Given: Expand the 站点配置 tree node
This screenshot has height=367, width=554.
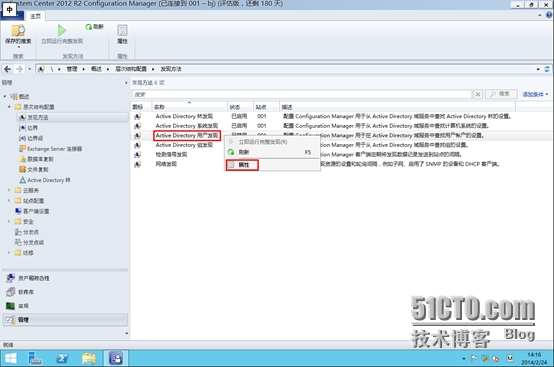Looking at the screenshot, I should pyautogui.click(x=9, y=201).
